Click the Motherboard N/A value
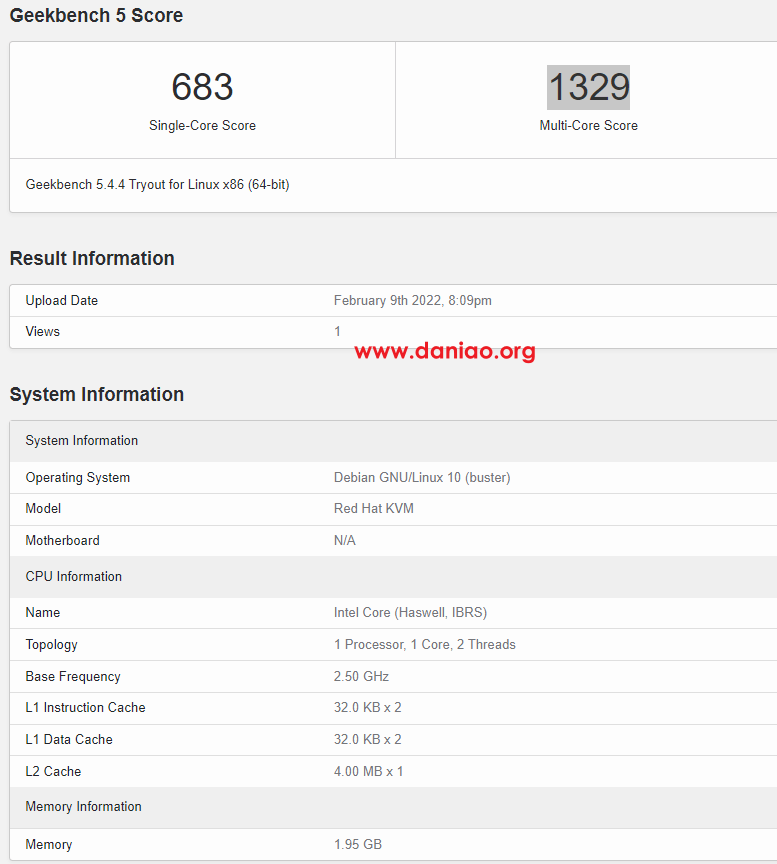777x864 pixels. pos(345,541)
